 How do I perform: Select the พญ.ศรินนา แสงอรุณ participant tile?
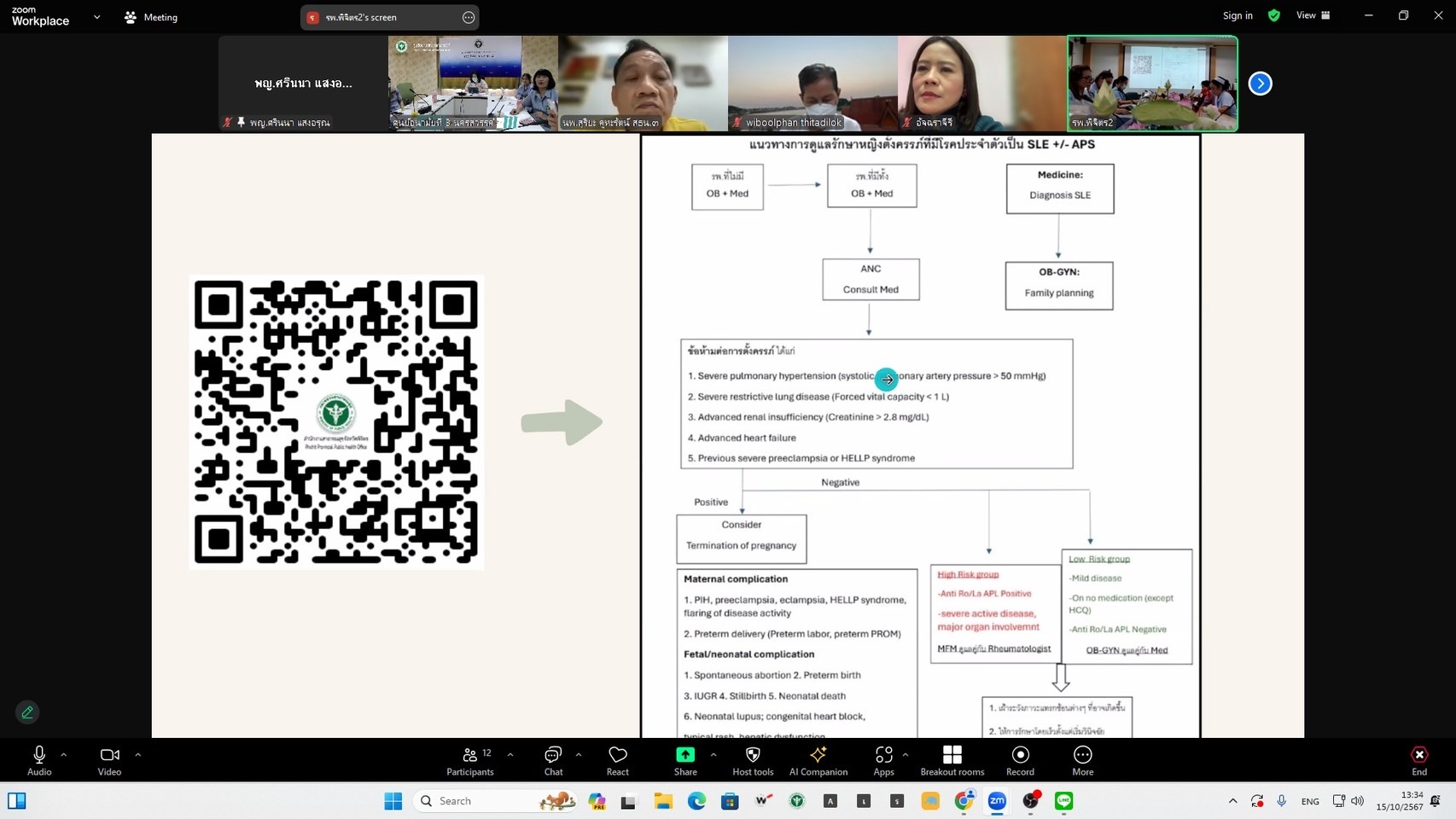pos(303,84)
